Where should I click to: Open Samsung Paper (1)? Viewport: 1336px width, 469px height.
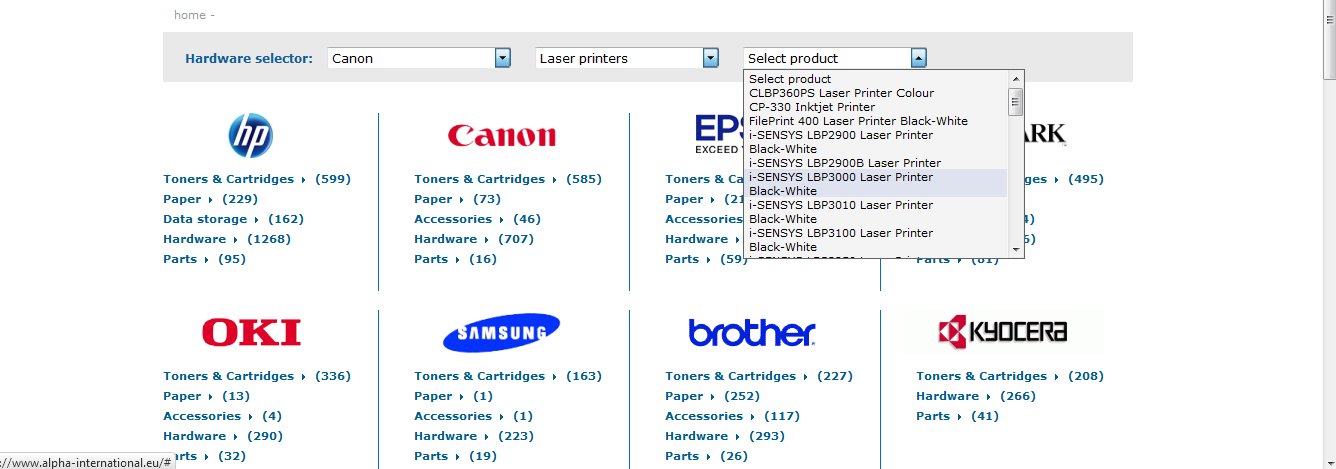point(454,396)
